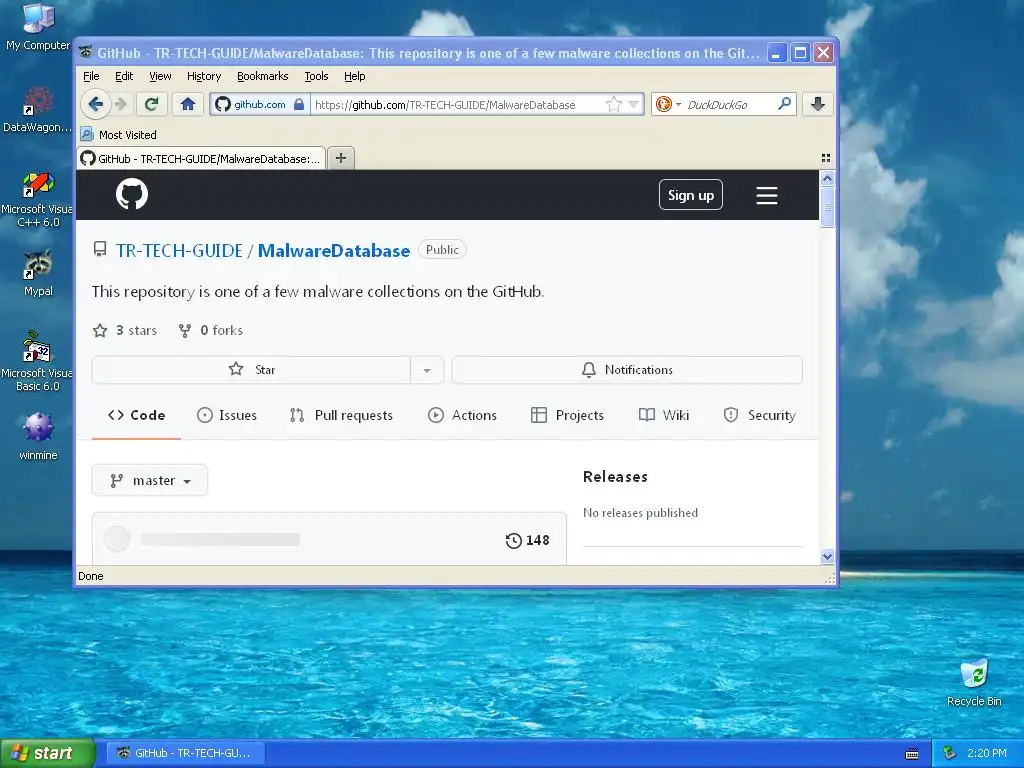This screenshot has width=1024, height=768.
Task: Click the GitHub taskbar window button
Action: [x=186, y=753]
